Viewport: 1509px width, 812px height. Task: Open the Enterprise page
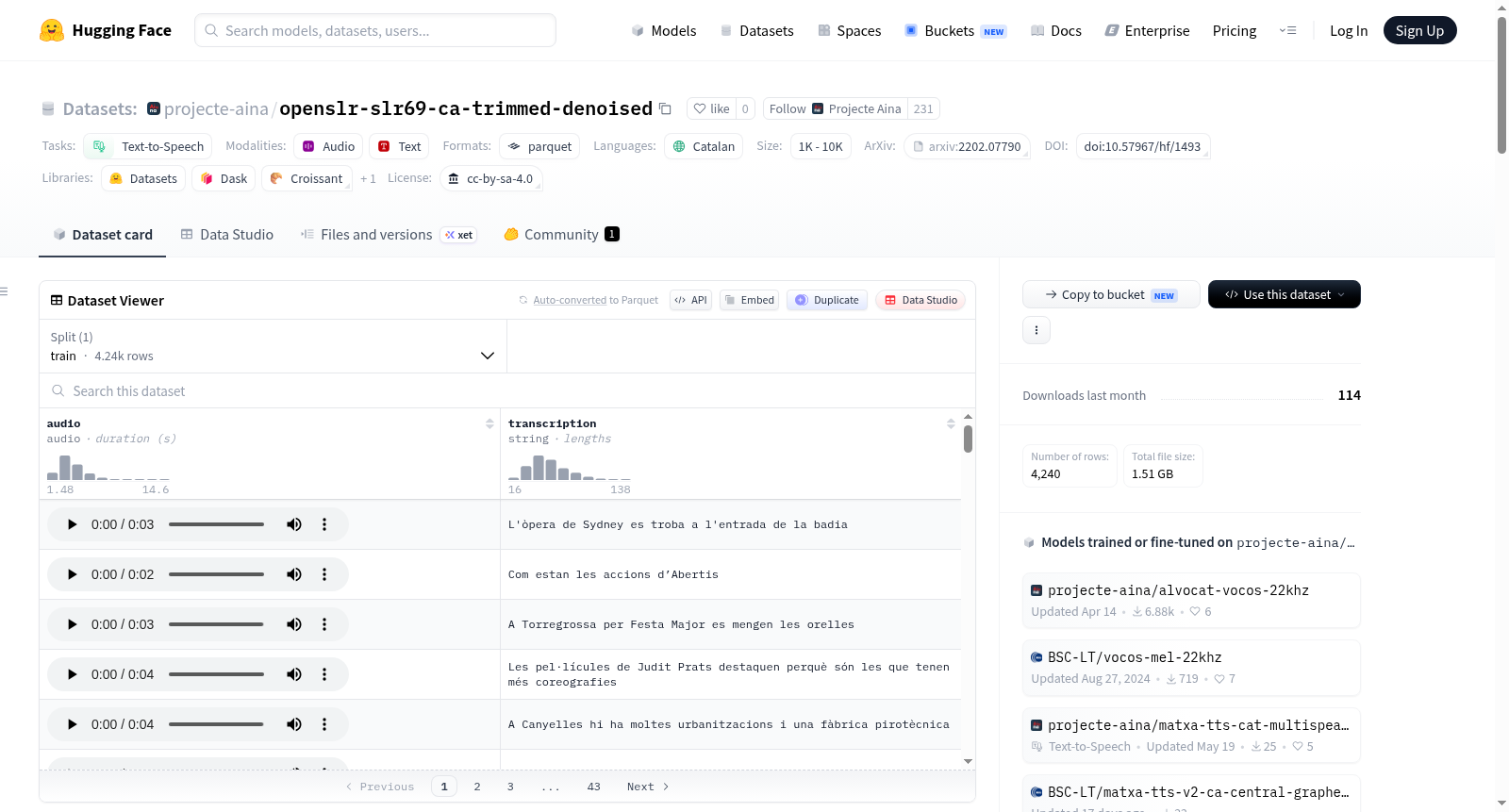pos(1147,30)
